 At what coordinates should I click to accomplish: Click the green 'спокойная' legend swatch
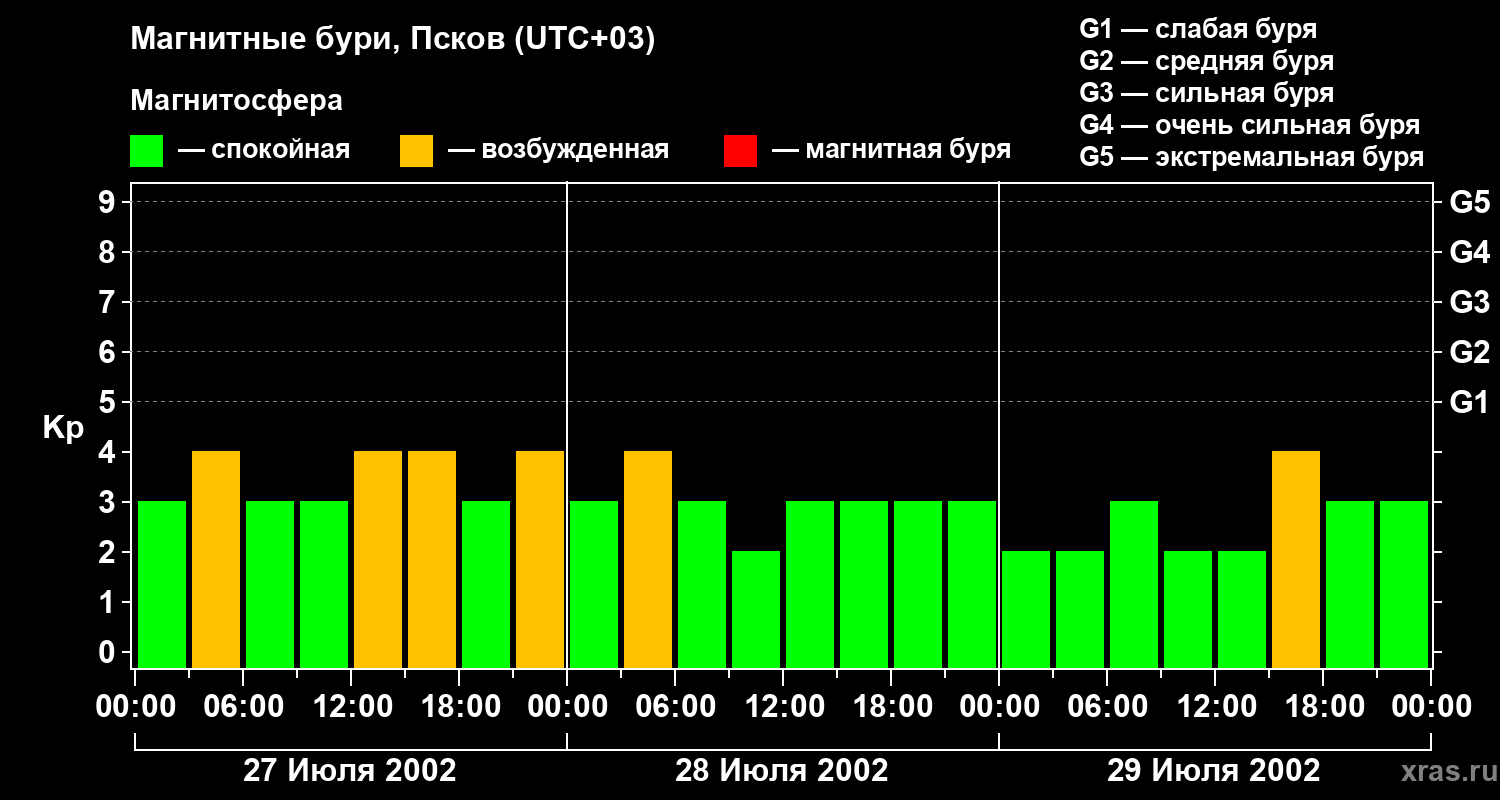coord(146,151)
